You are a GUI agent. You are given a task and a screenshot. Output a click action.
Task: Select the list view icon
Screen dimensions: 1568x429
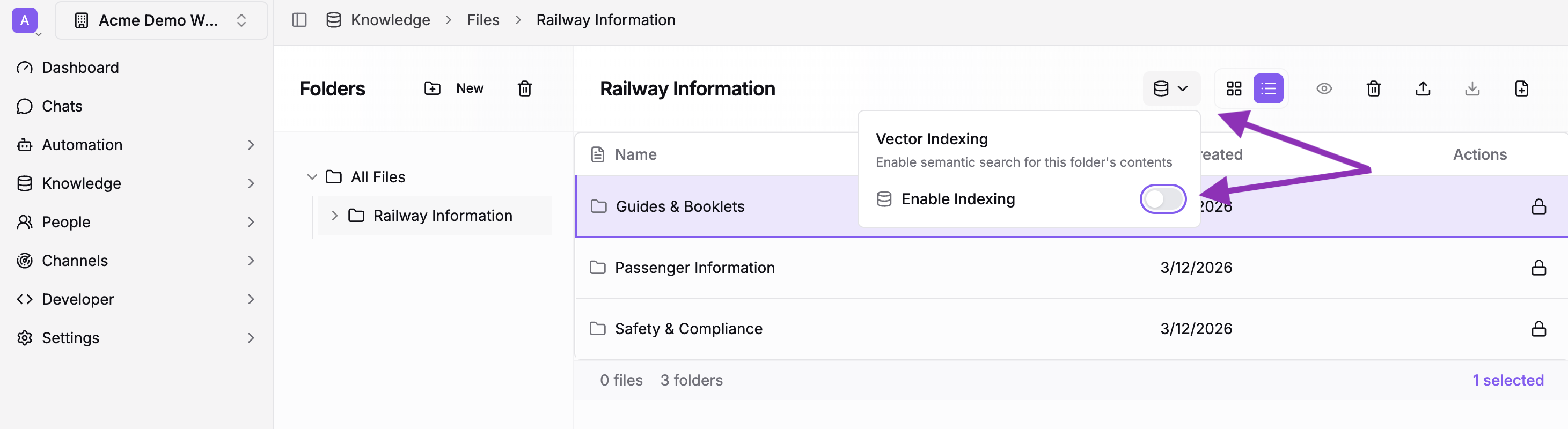pos(1269,88)
